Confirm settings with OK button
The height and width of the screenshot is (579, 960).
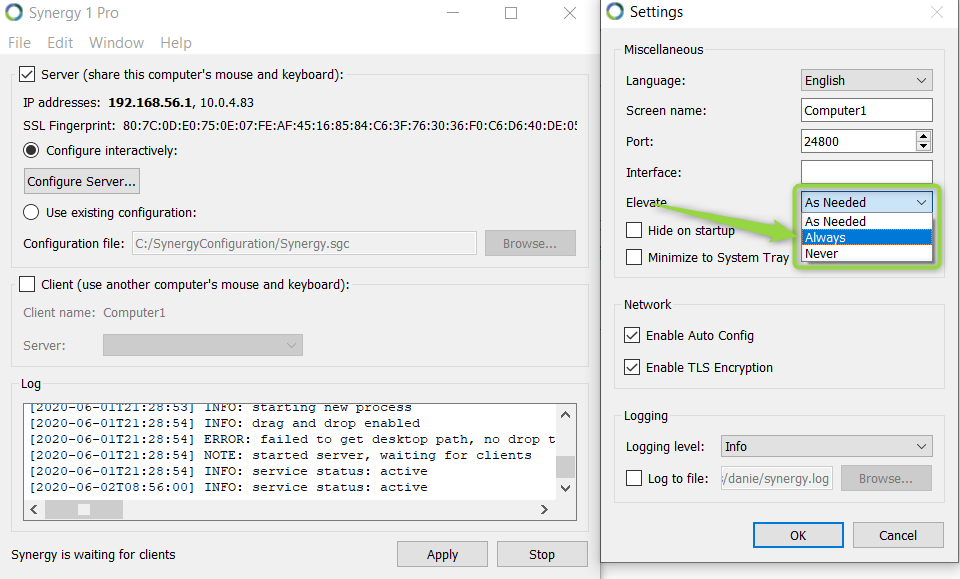(798, 536)
